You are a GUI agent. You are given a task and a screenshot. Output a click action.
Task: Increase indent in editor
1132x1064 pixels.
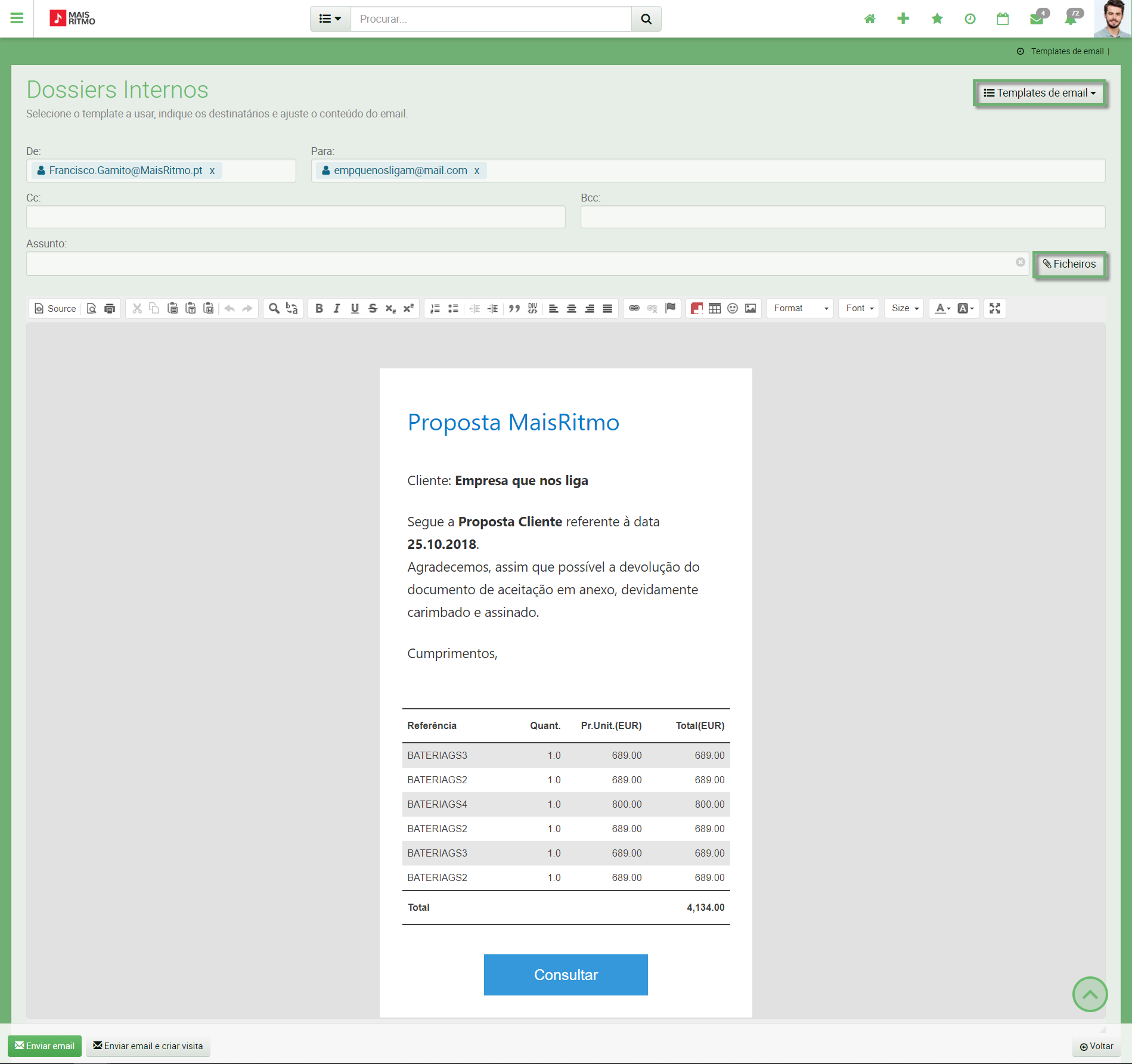click(x=493, y=308)
